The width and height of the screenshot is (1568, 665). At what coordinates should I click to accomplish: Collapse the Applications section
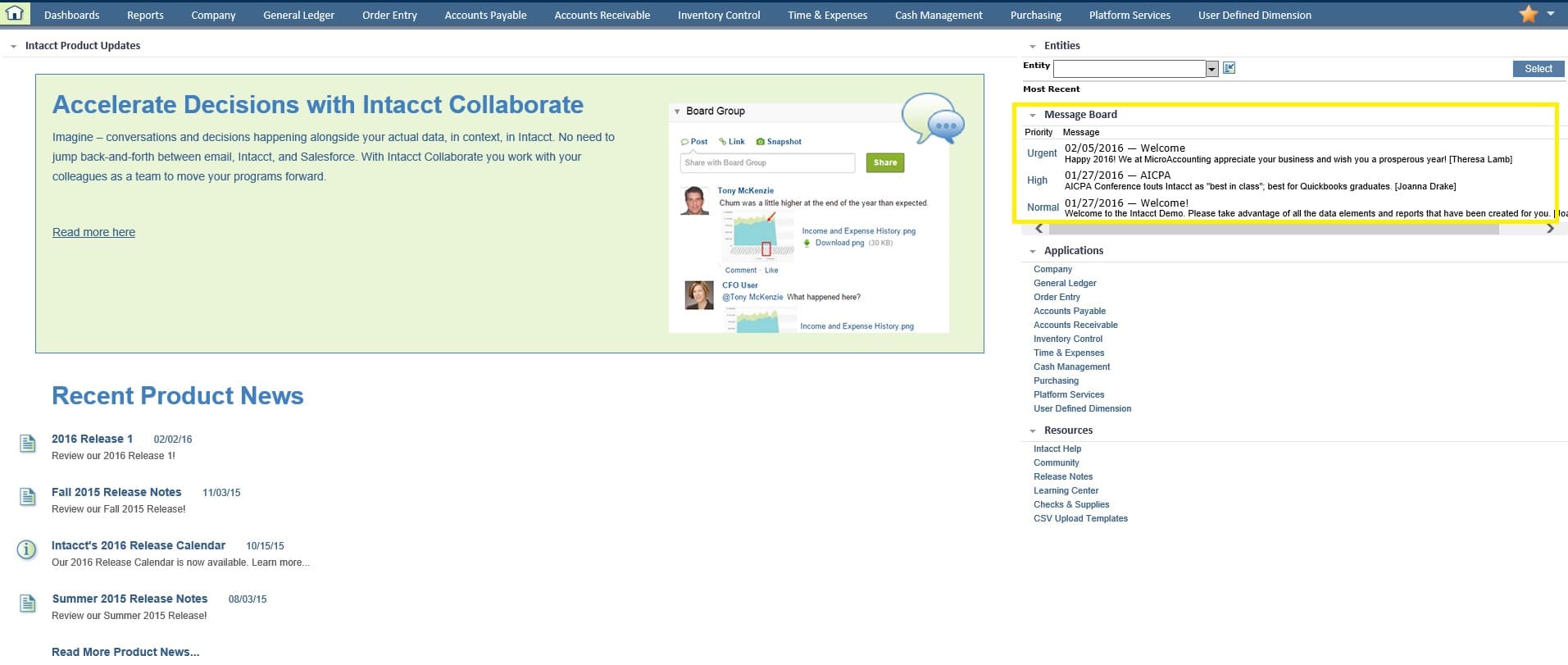[x=1033, y=252]
